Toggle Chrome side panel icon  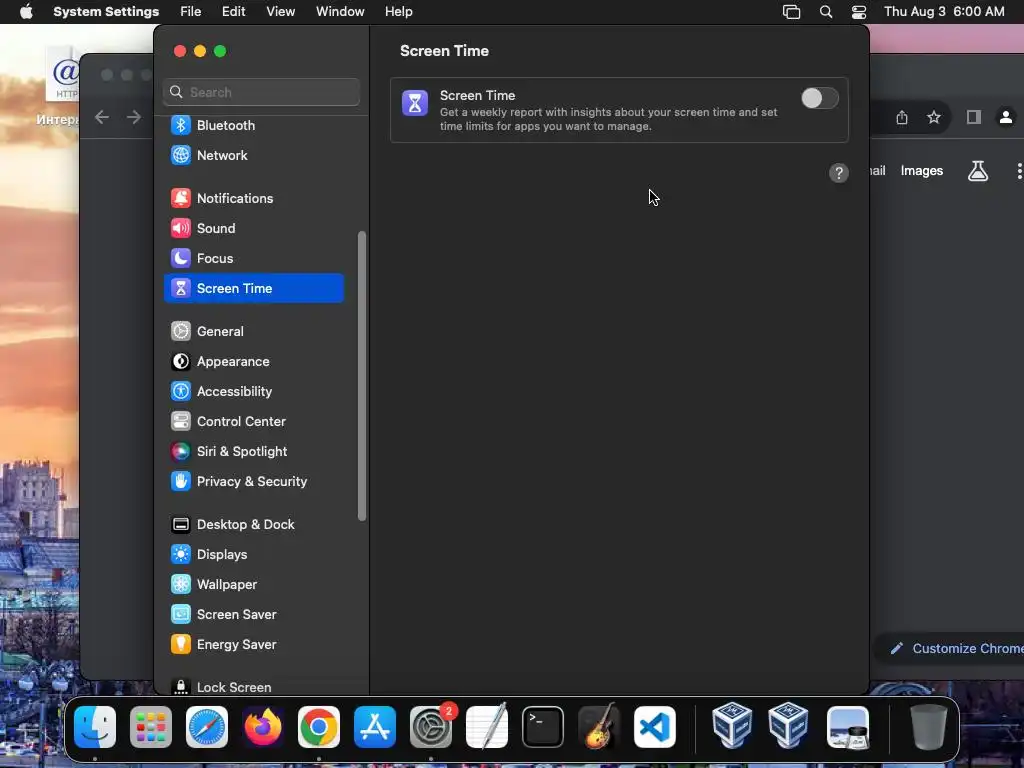click(x=974, y=118)
